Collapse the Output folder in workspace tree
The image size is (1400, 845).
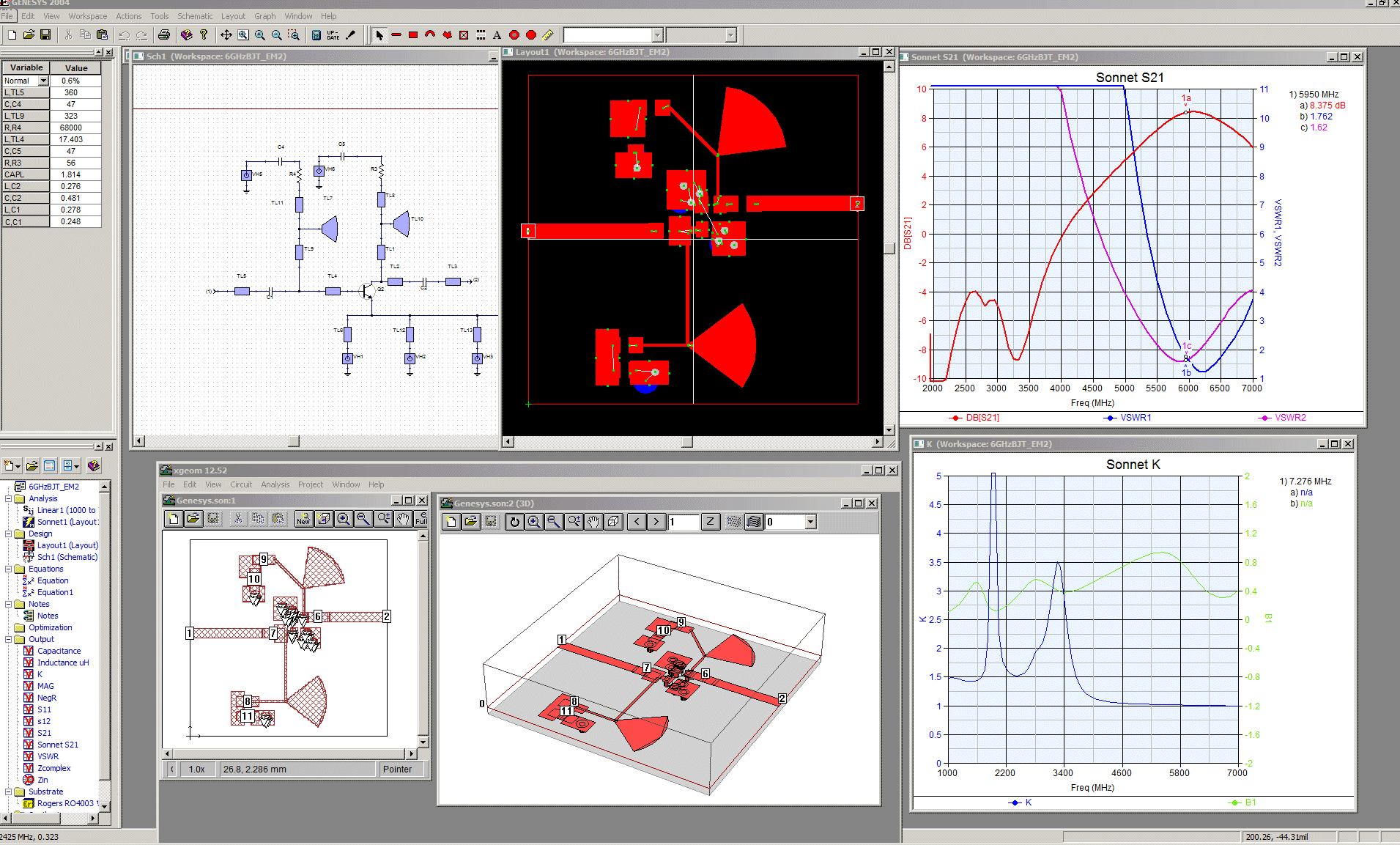pyautogui.click(x=9, y=639)
